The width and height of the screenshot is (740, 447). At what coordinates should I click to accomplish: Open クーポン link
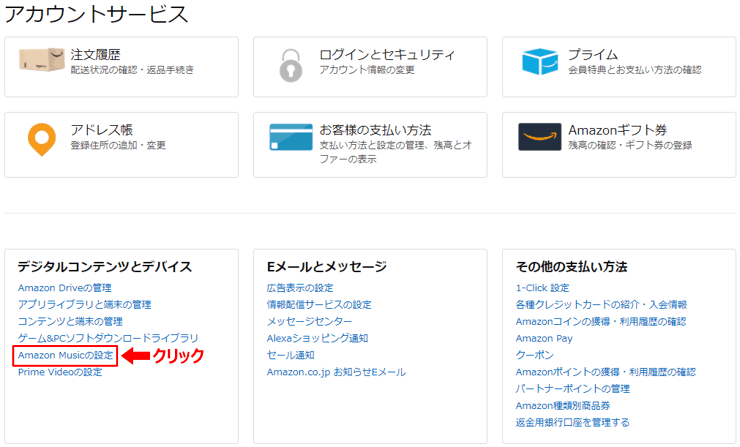(x=535, y=355)
